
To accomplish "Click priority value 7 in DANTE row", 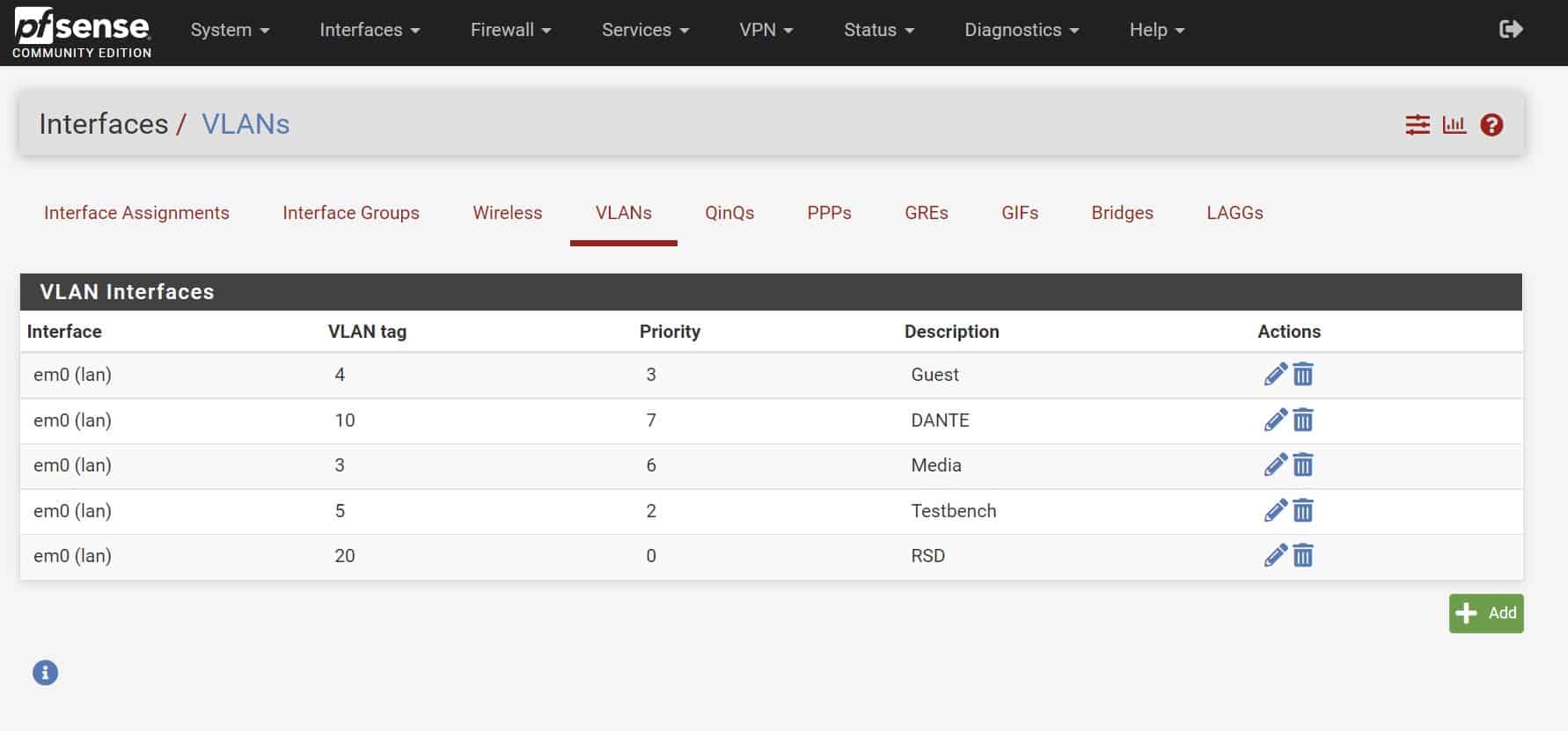I will (x=651, y=420).
